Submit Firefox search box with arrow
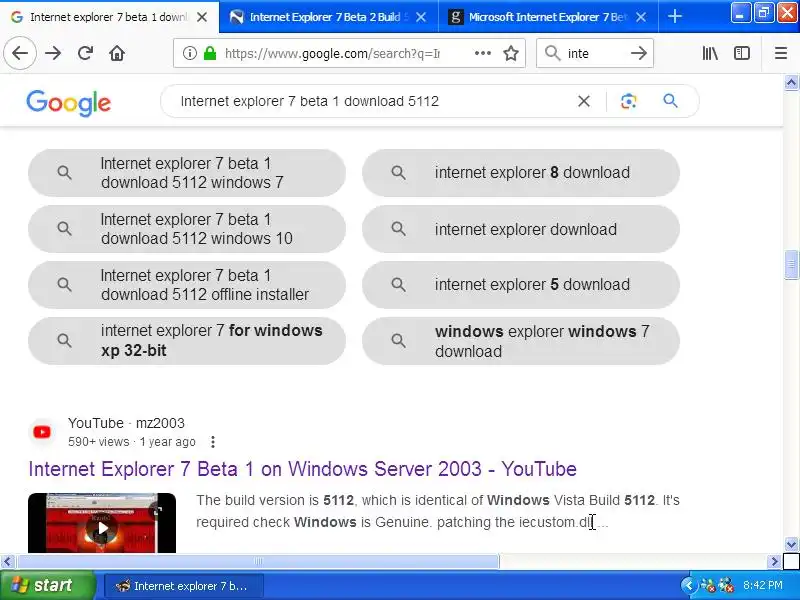The width and height of the screenshot is (800, 600). coord(639,53)
